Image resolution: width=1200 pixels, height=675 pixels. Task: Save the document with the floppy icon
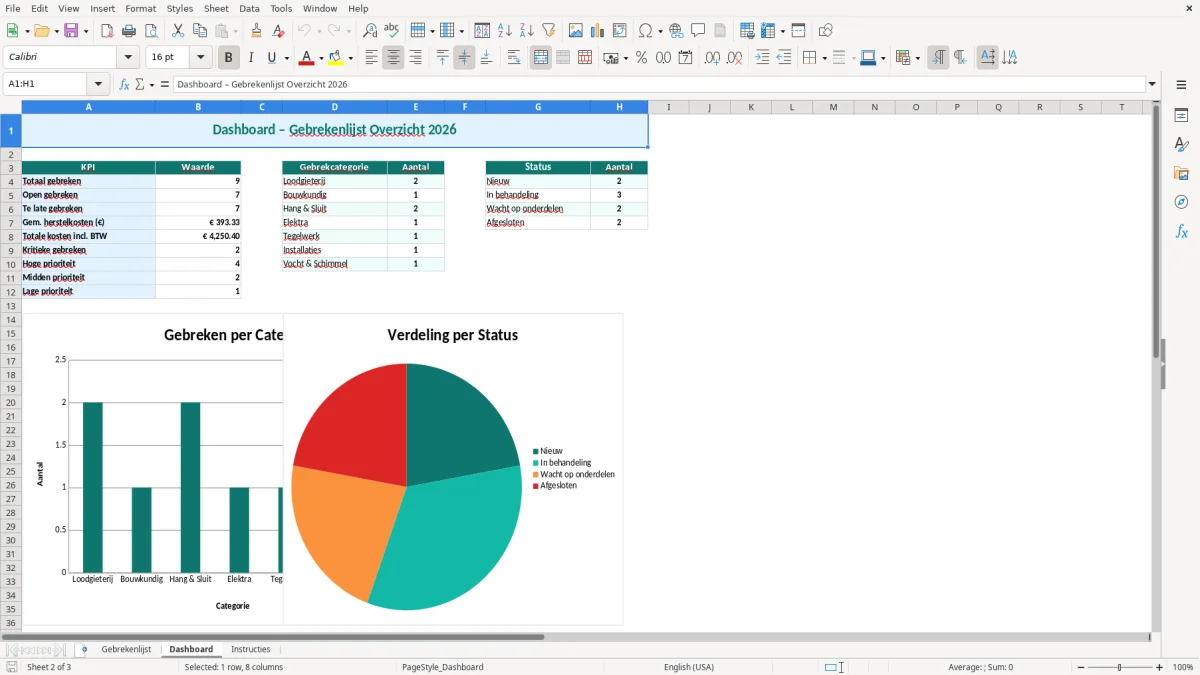pyautogui.click(x=71, y=31)
